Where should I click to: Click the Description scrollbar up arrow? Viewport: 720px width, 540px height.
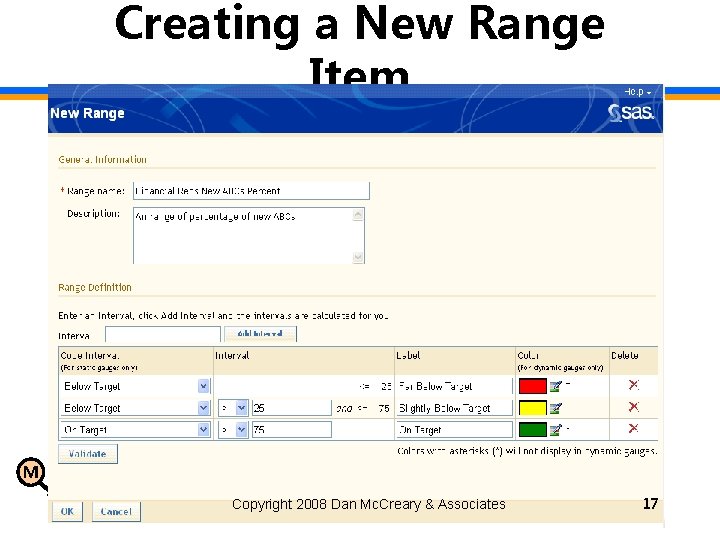tap(358, 214)
